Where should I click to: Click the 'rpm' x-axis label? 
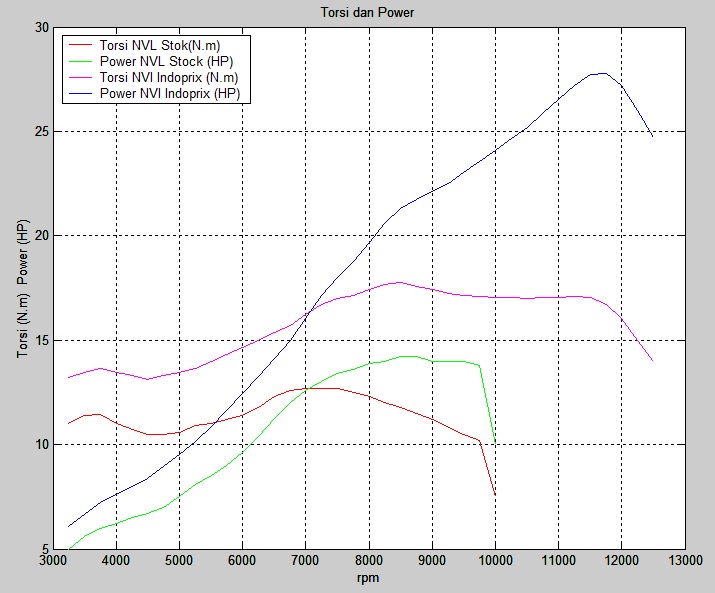coord(370,579)
